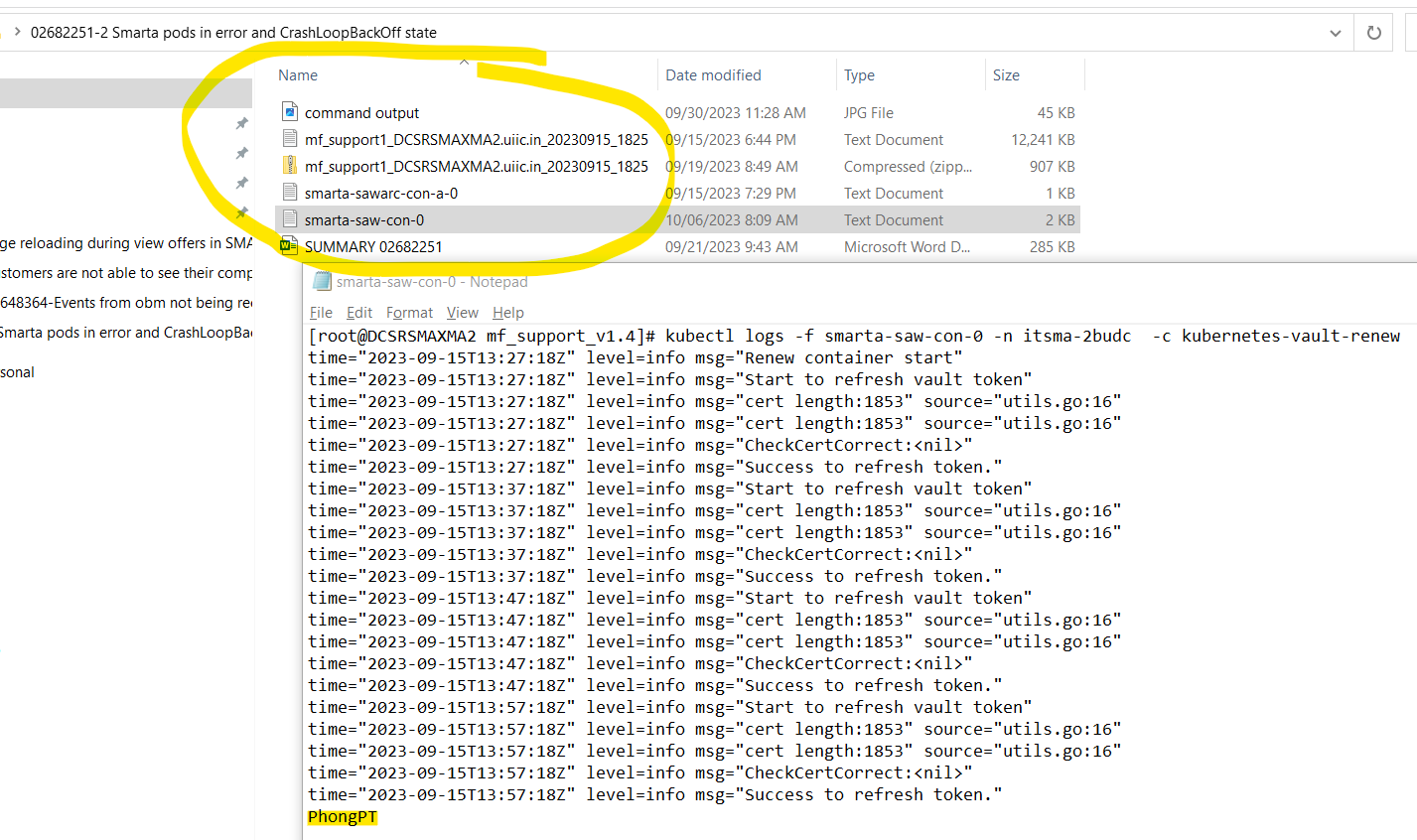Sort files by the Size column header

[x=1006, y=75]
